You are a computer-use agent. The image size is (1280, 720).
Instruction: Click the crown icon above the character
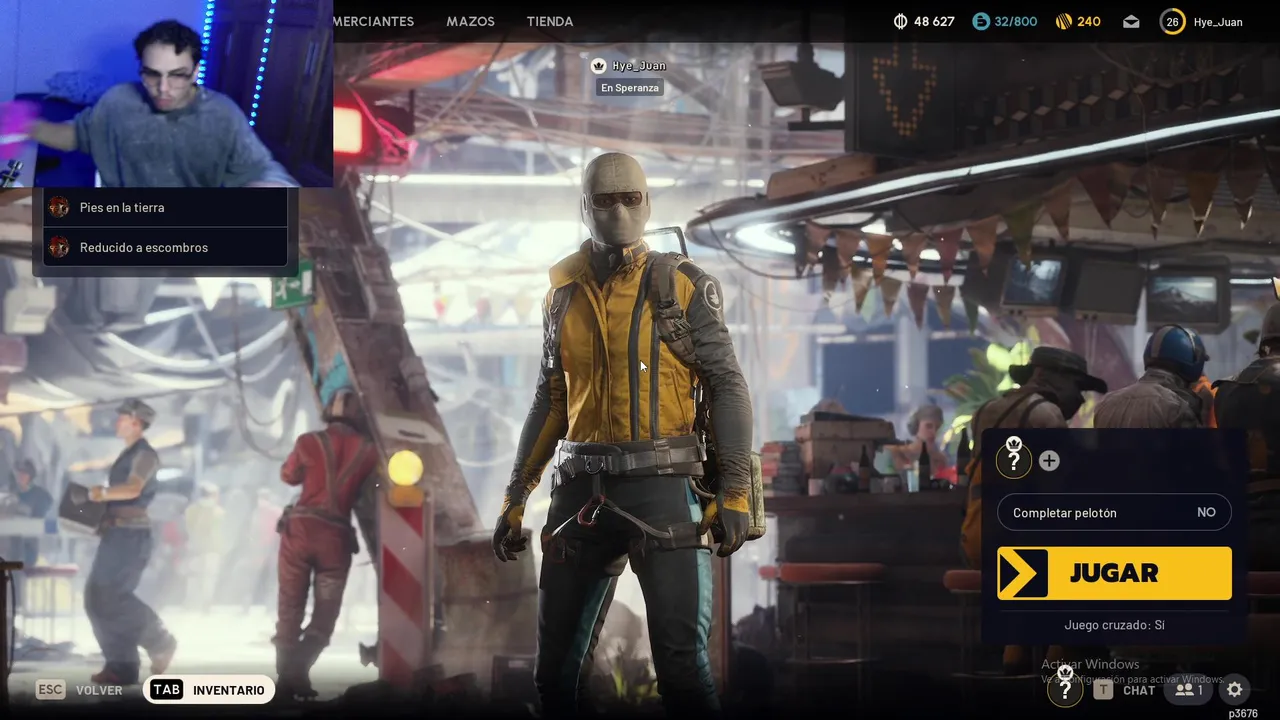coord(599,65)
